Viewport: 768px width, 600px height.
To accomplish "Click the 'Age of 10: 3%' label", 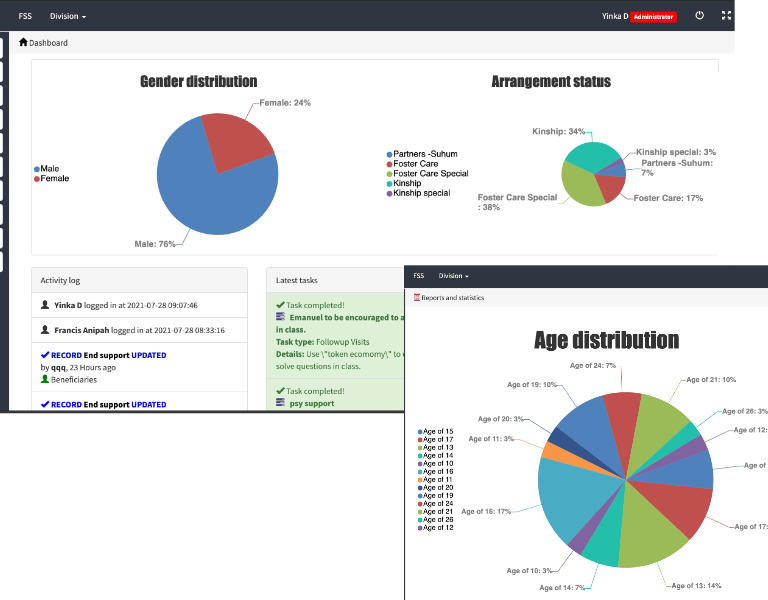I will point(529,571).
